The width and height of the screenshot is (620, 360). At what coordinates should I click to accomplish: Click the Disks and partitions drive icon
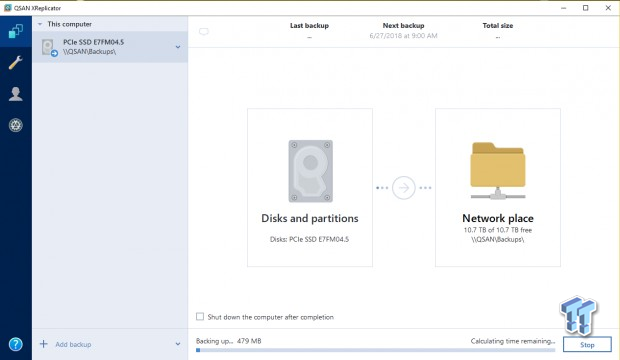(x=310, y=171)
